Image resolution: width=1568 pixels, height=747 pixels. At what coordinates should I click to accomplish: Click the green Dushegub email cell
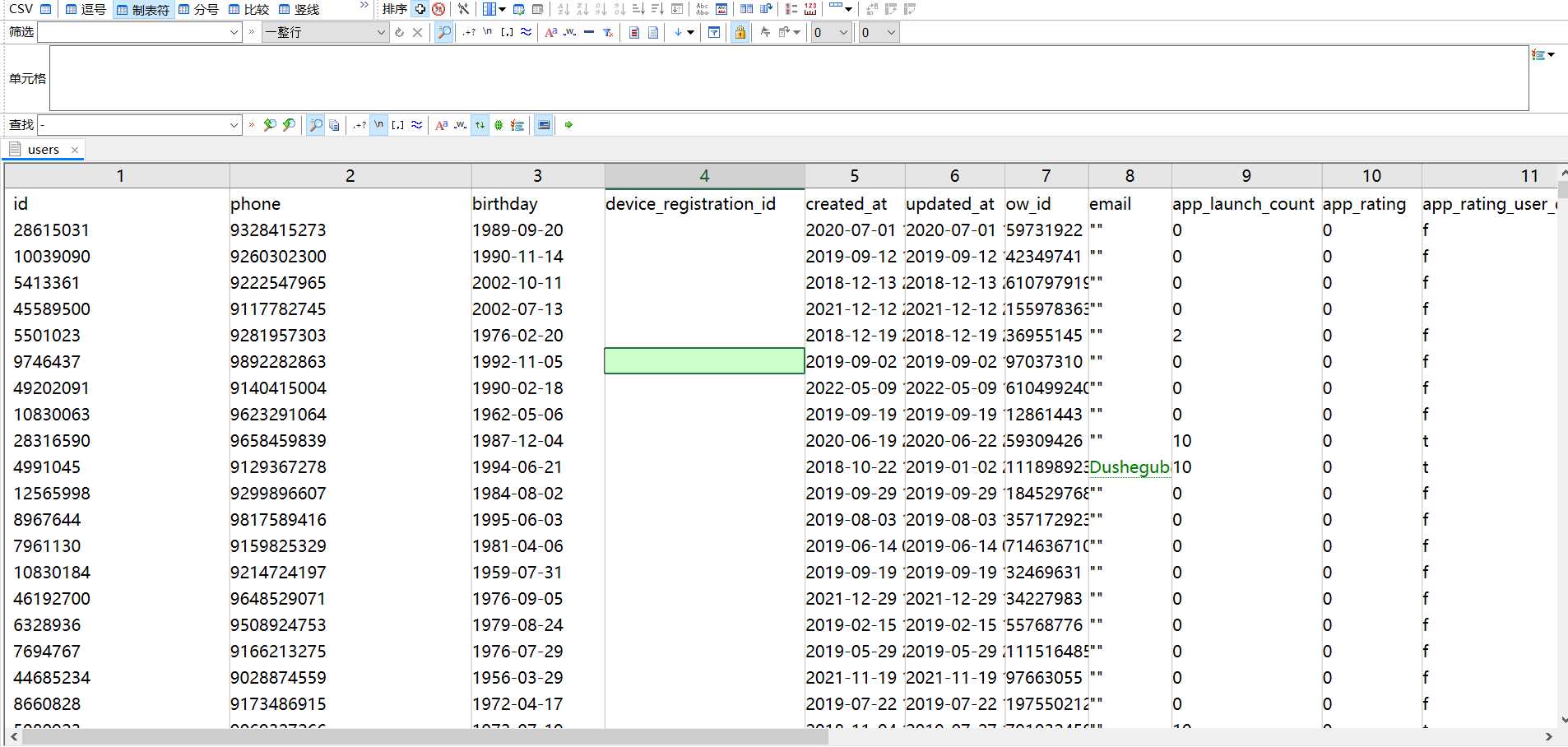coord(1130,467)
